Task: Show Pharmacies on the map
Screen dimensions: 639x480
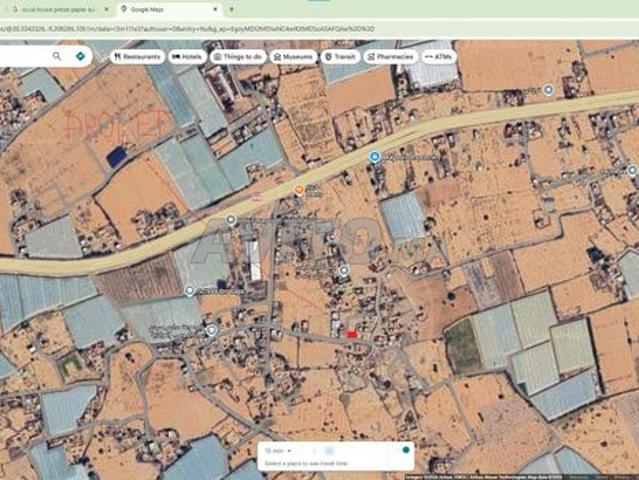Action: tap(390, 58)
